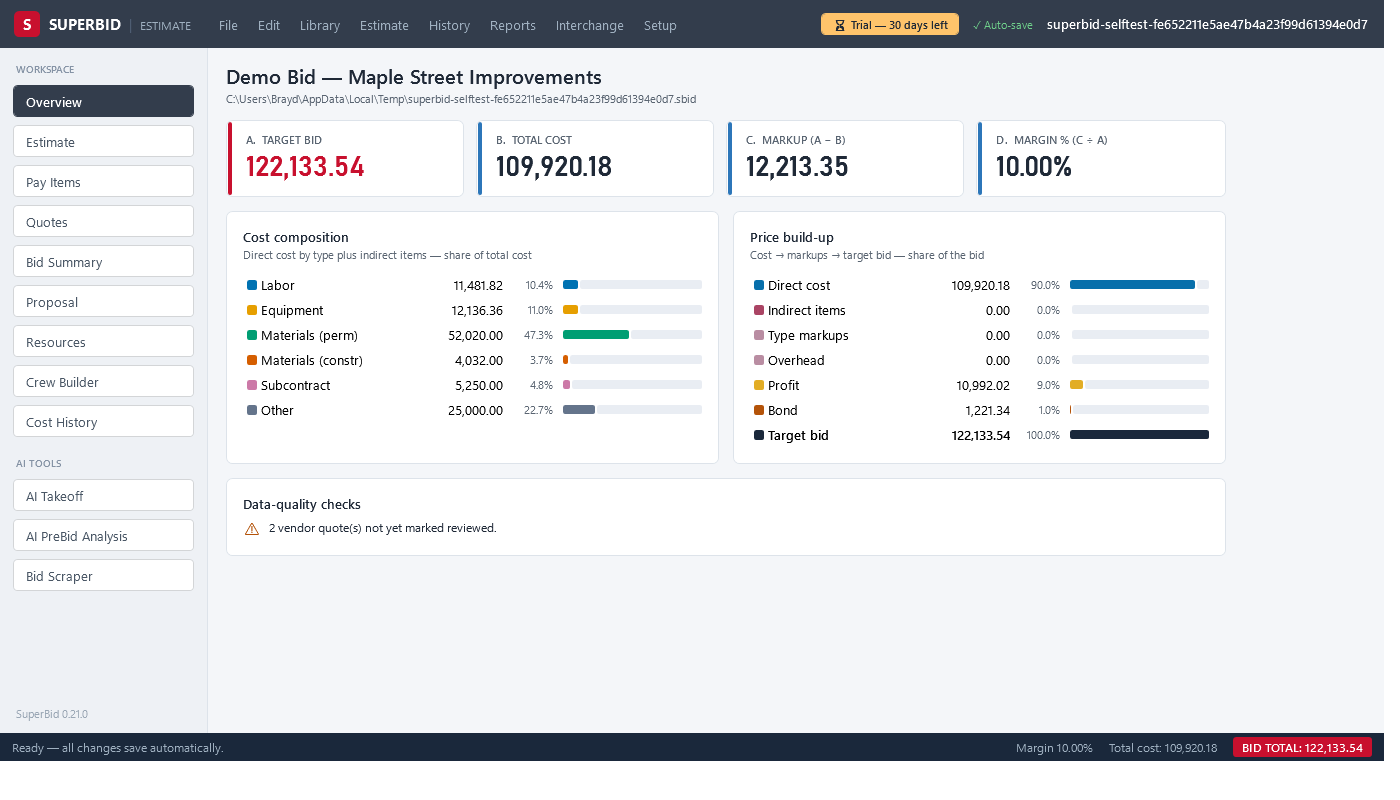Click the Materials (constr) color swatch
The image size is (1400, 800).
[x=252, y=360]
